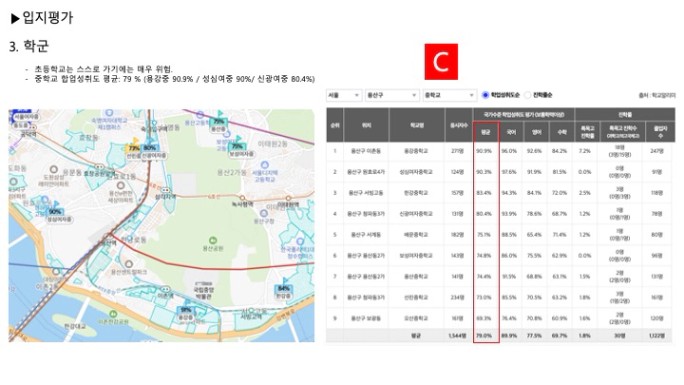684x385 pixels.
Task: Click the 3. 학군 section heading
Action: tap(29, 46)
